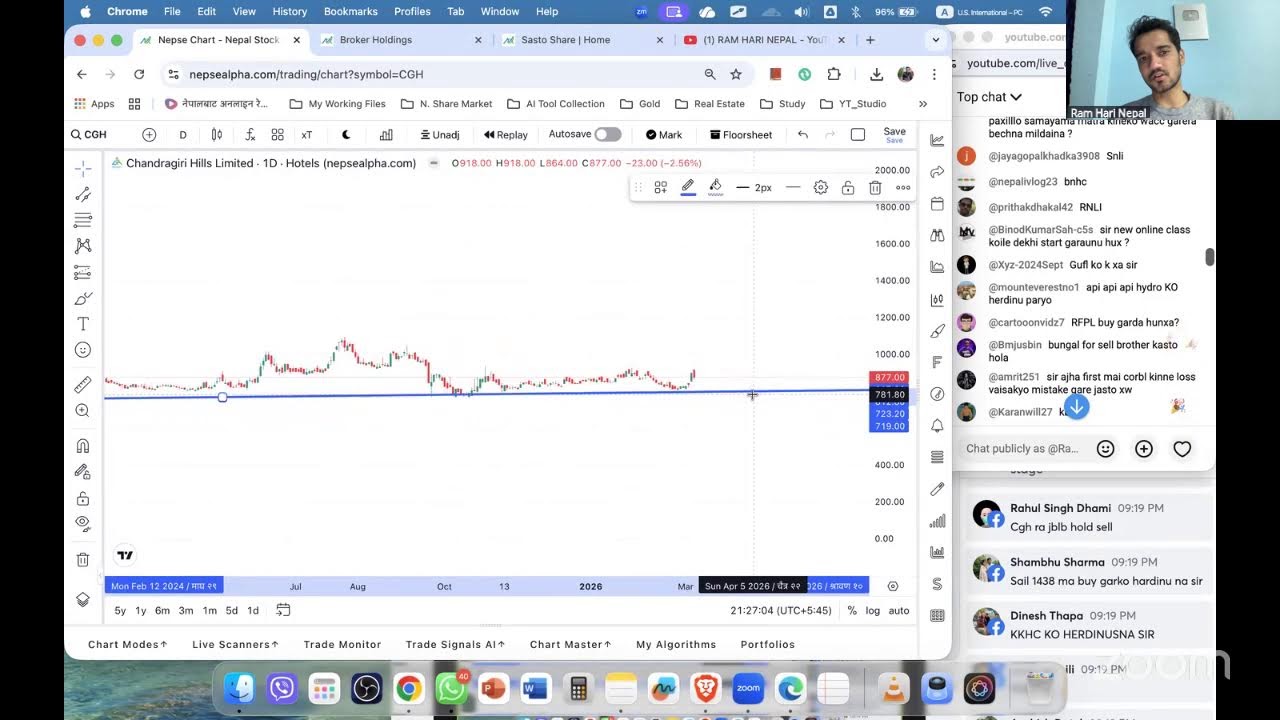Open the binoculars icon in the right sidebar
1280x720 pixels.
click(937, 235)
